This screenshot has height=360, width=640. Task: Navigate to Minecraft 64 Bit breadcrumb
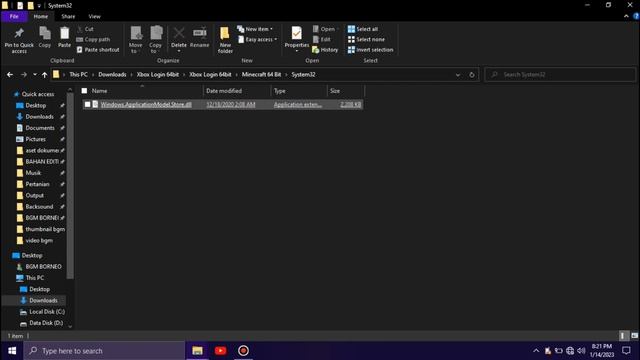coord(261,75)
